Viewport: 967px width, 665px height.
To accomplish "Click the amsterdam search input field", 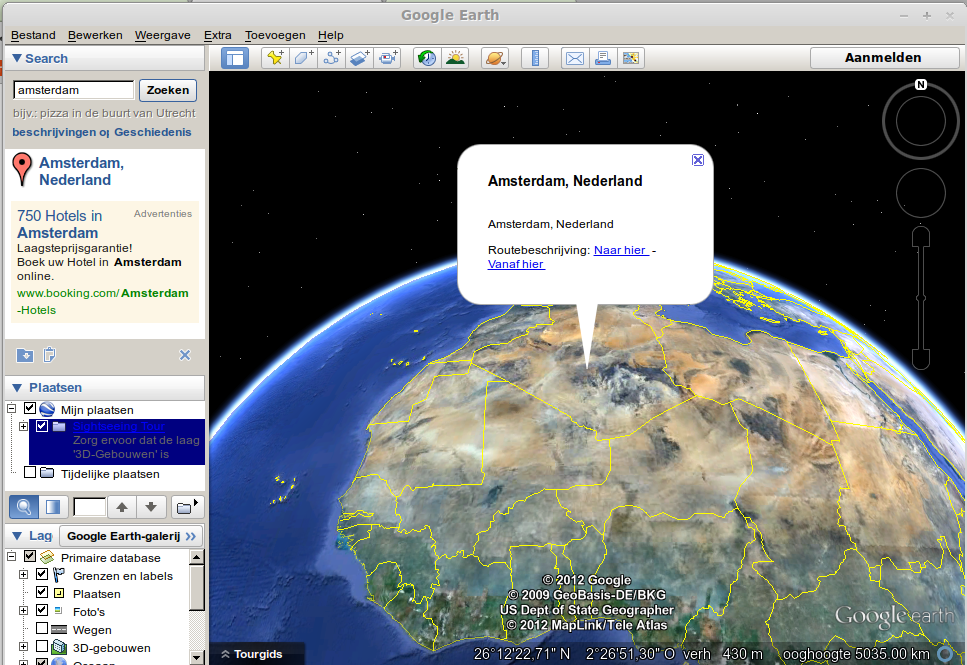I will coord(73,90).
